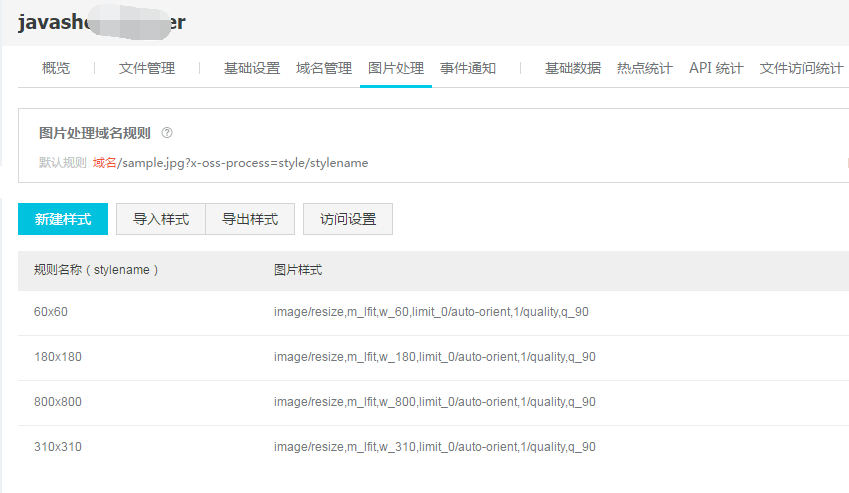
Task: Open the 概览 tab
Action: click(56, 68)
